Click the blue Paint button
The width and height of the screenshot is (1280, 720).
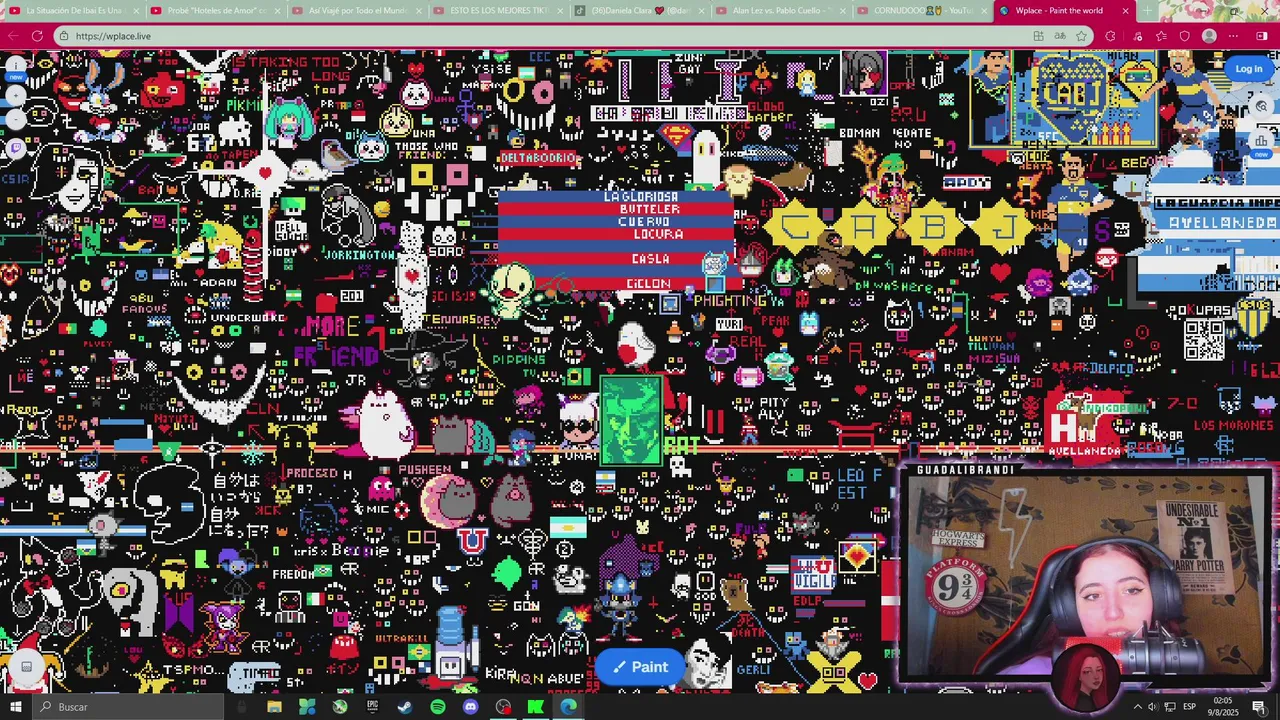[640, 667]
